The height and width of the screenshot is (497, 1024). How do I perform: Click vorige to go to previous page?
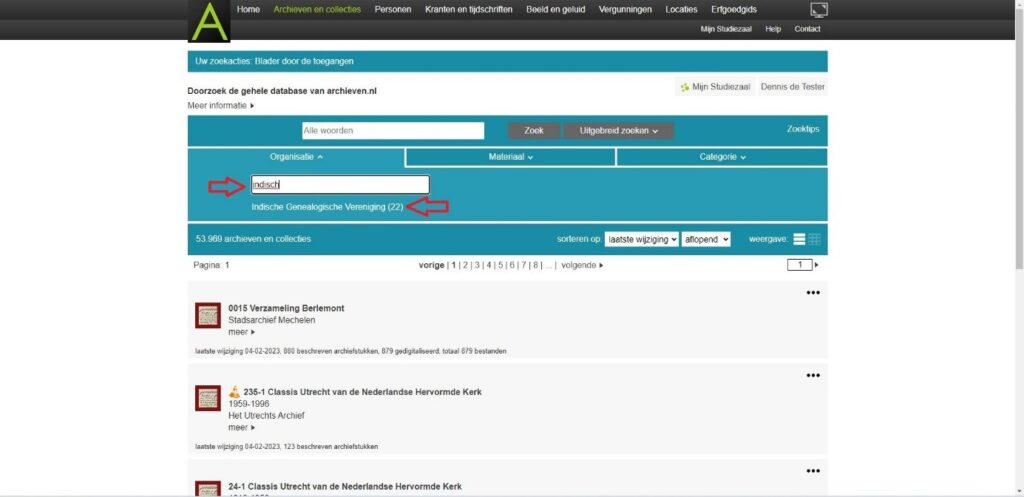point(431,266)
